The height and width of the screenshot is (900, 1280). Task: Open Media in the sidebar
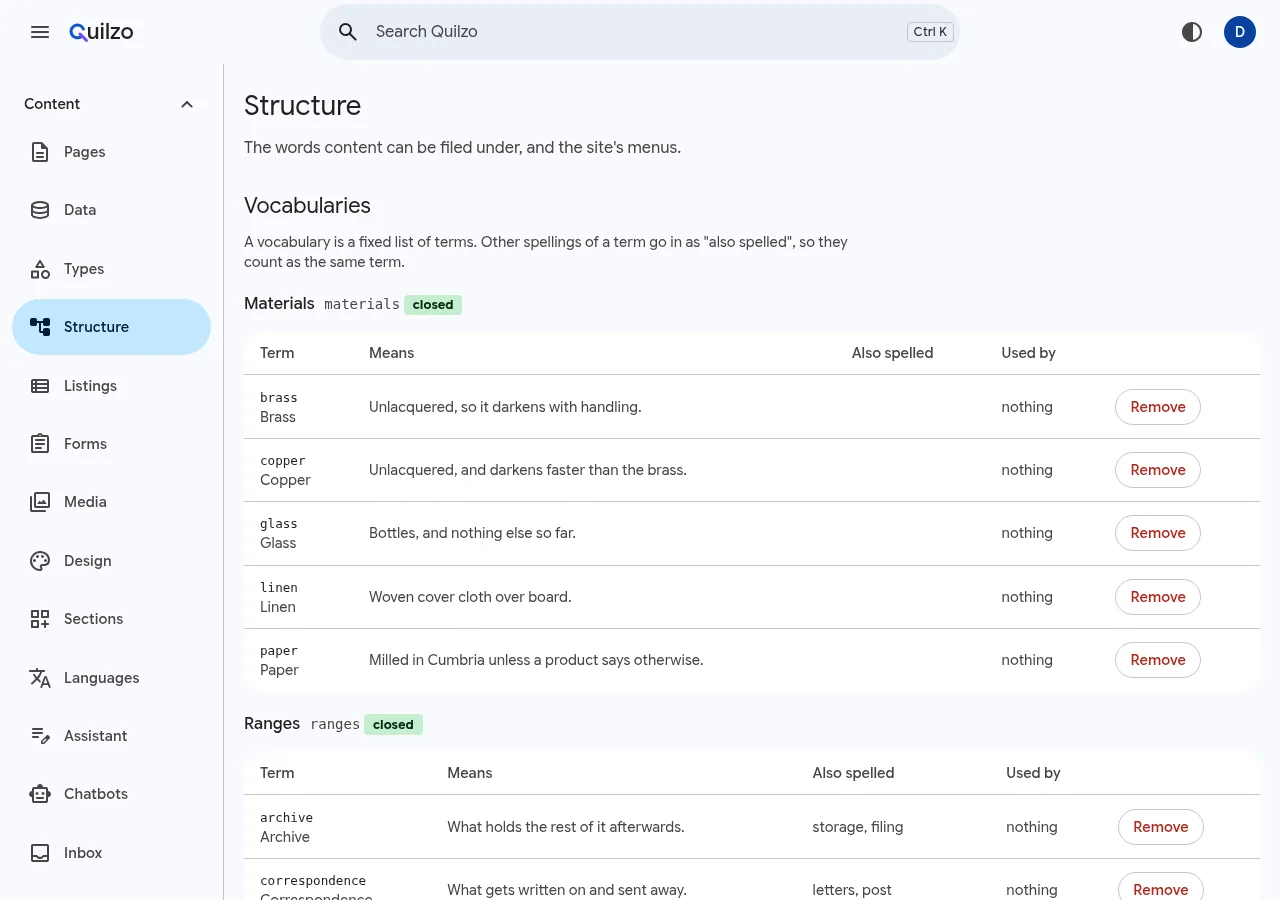tap(111, 502)
